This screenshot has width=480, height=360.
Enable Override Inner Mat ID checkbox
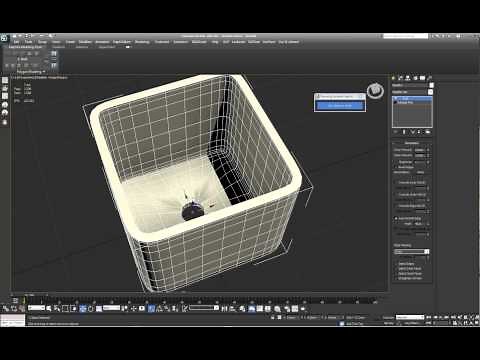point(396,183)
